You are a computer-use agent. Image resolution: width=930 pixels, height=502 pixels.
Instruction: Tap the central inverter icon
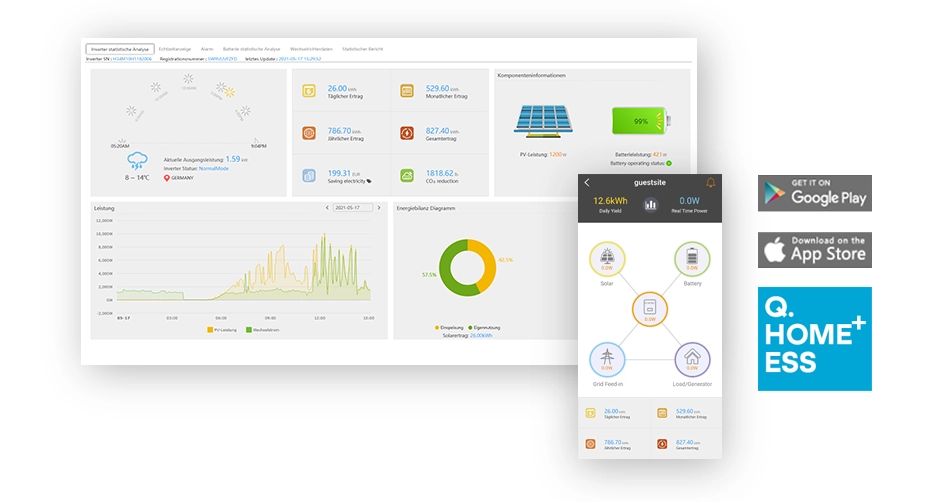(x=649, y=310)
